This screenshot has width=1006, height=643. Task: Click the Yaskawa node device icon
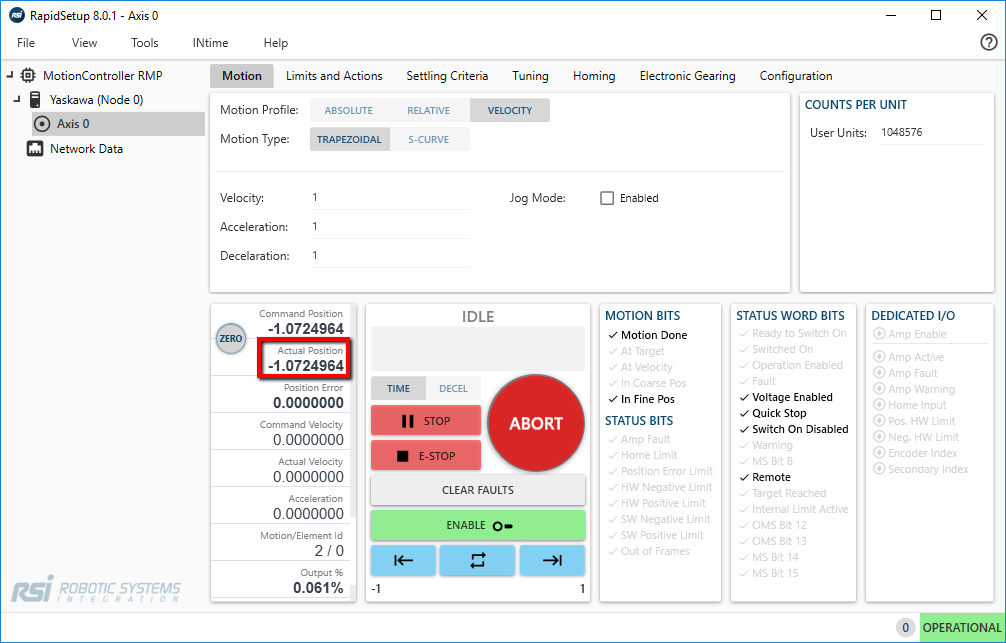click(x=35, y=100)
